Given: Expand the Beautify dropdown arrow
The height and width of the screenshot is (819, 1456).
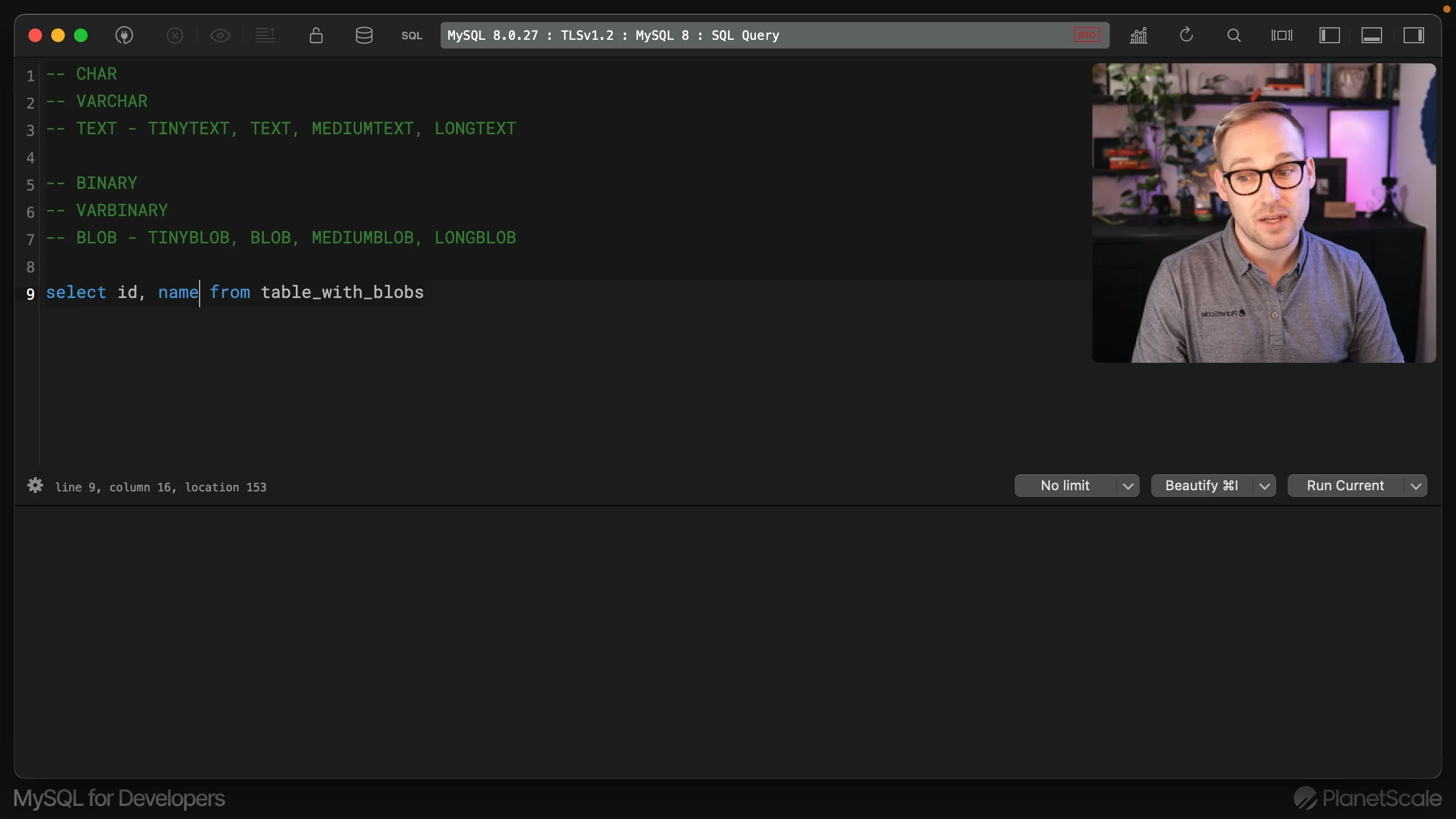Looking at the screenshot, I should (1264, 486).
